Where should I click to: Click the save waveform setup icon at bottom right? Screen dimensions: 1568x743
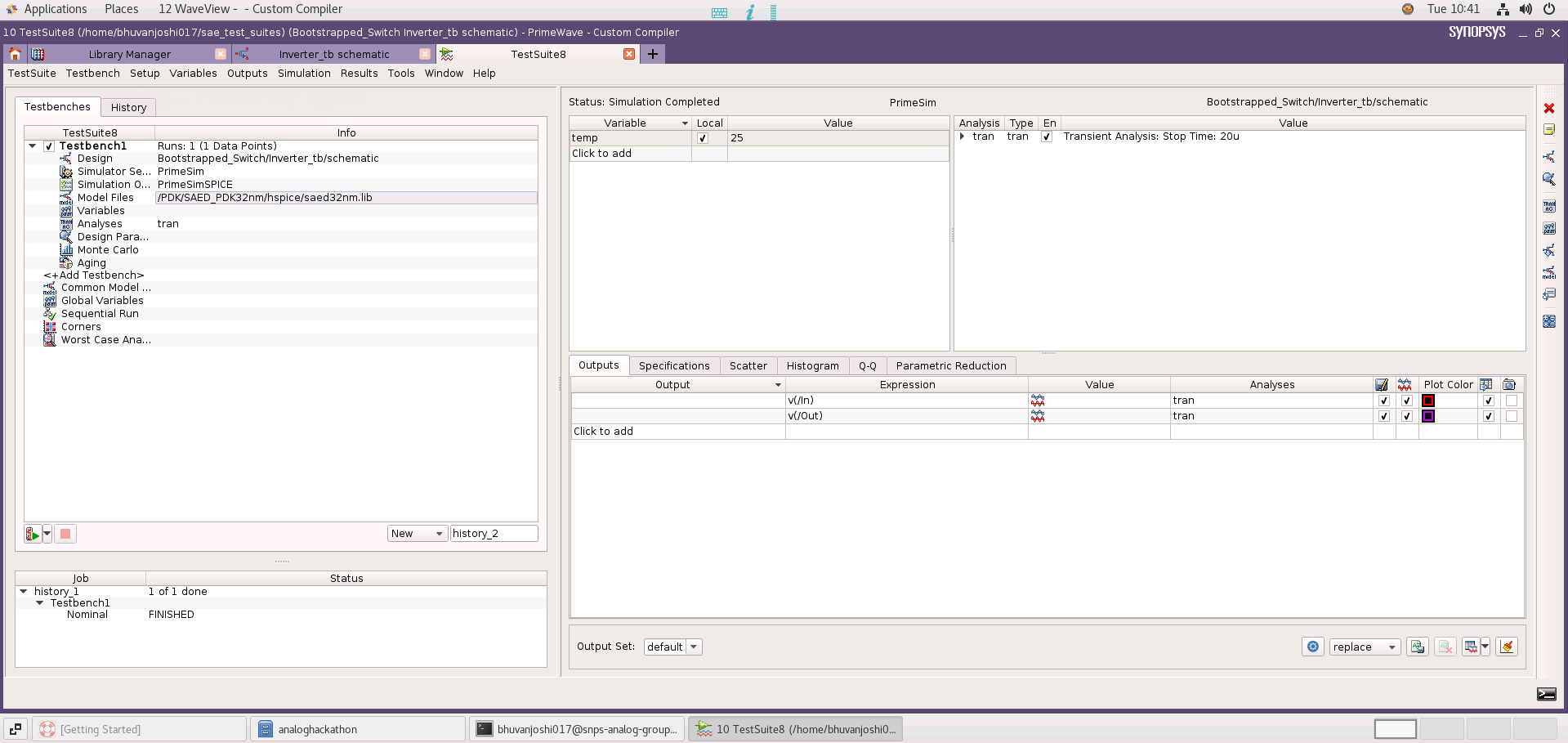point(1418,647)
